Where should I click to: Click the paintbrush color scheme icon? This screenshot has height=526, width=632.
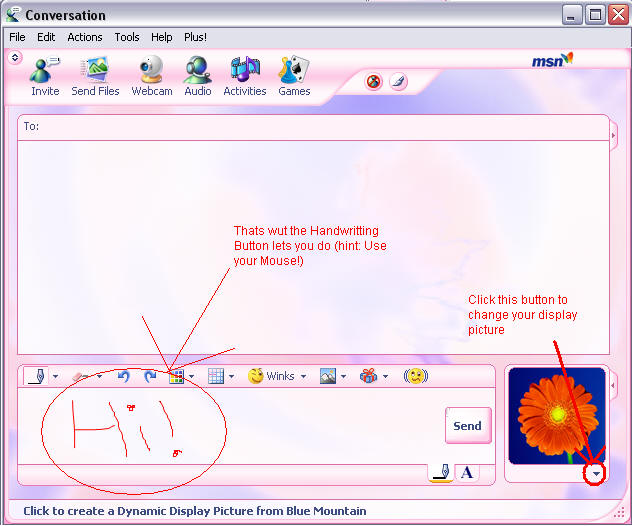coord(398,82)
